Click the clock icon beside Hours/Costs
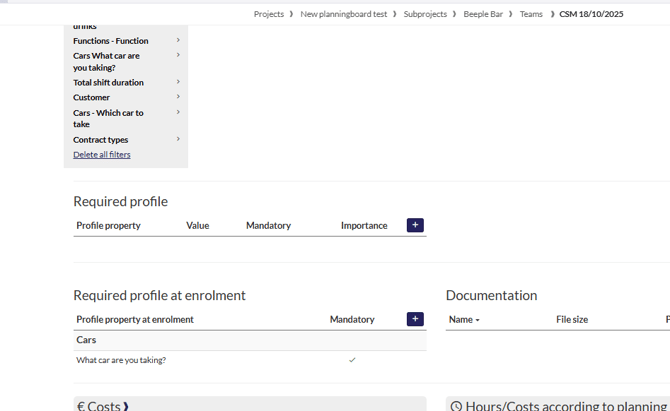The width and height of the screenshot is (670, 411). coord(456,406)
